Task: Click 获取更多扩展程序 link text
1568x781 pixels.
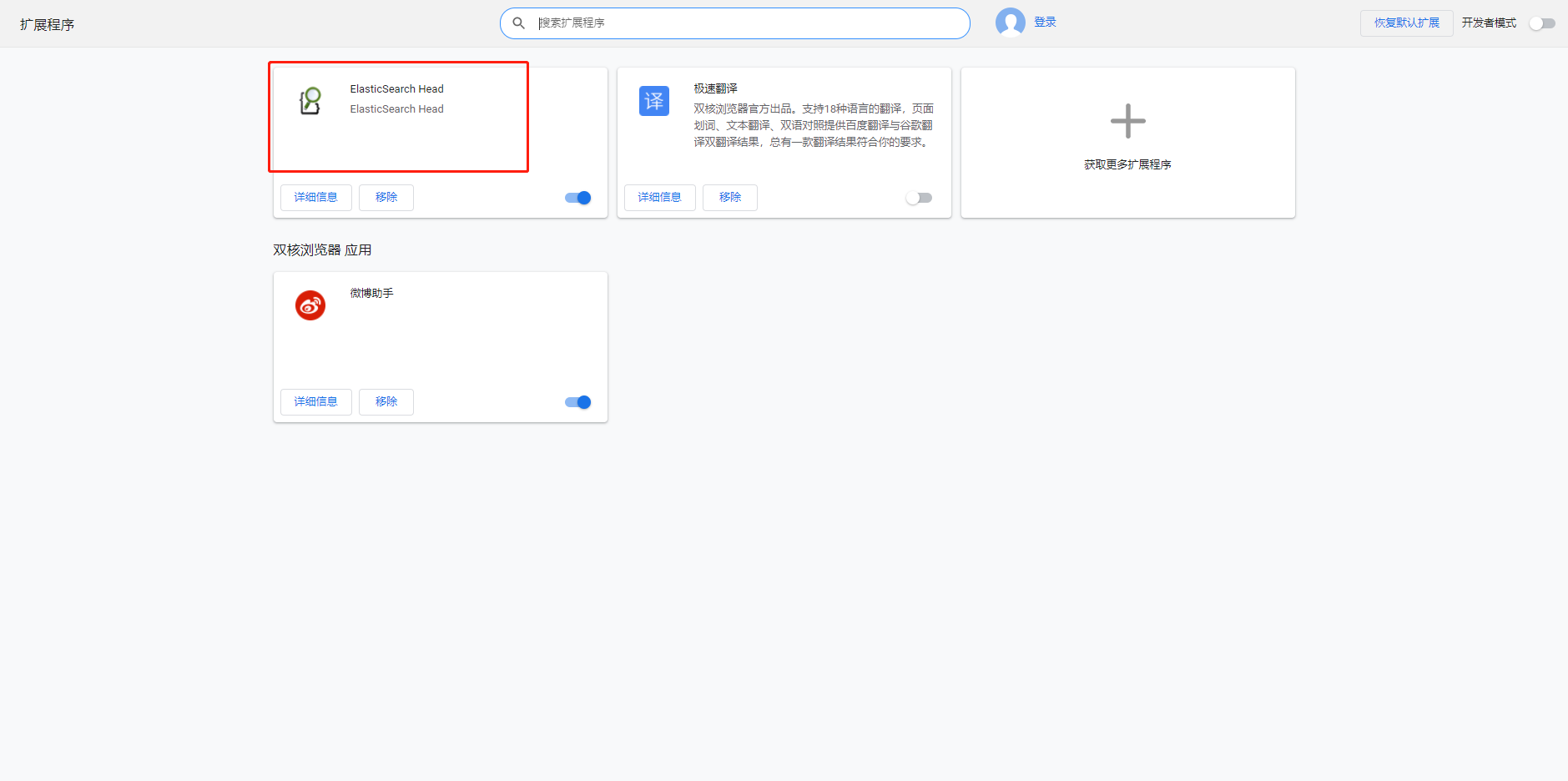Action: pyautogui.click(x=1128, y=164)
